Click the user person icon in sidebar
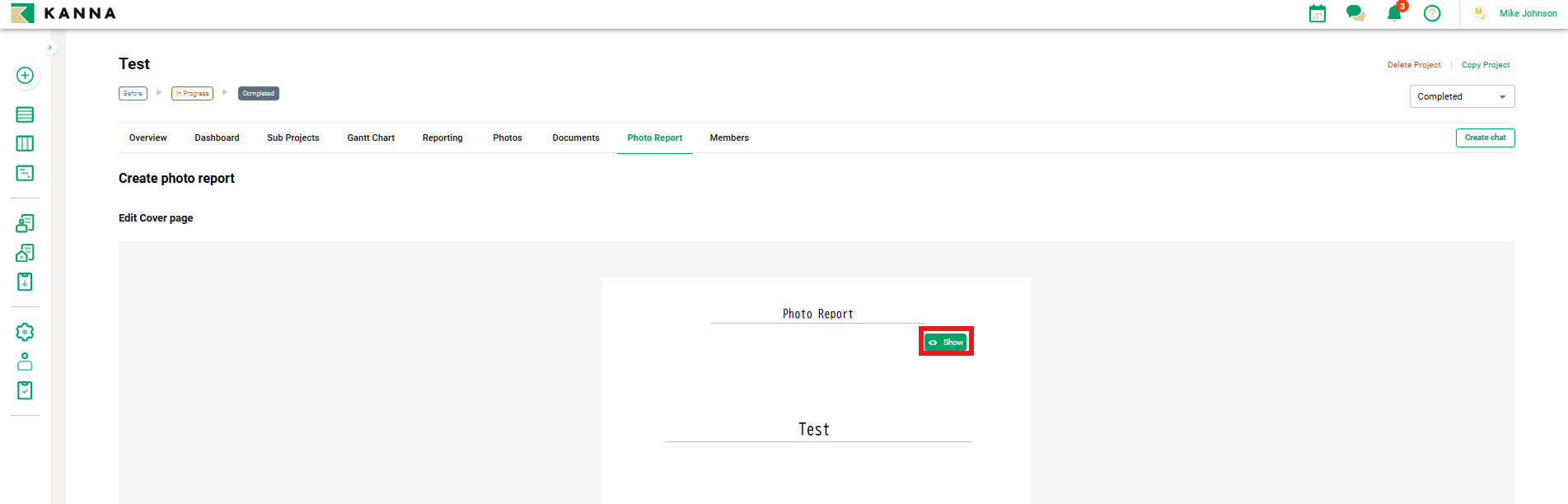This screenshot has height=504, width=1568. coord(25,362)
